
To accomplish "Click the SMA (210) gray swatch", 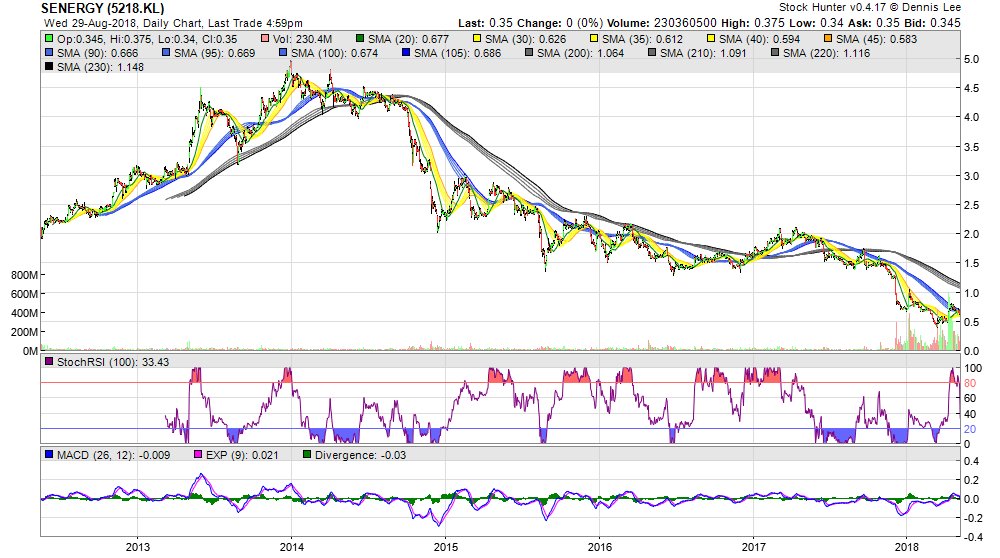I will (651, 53).
